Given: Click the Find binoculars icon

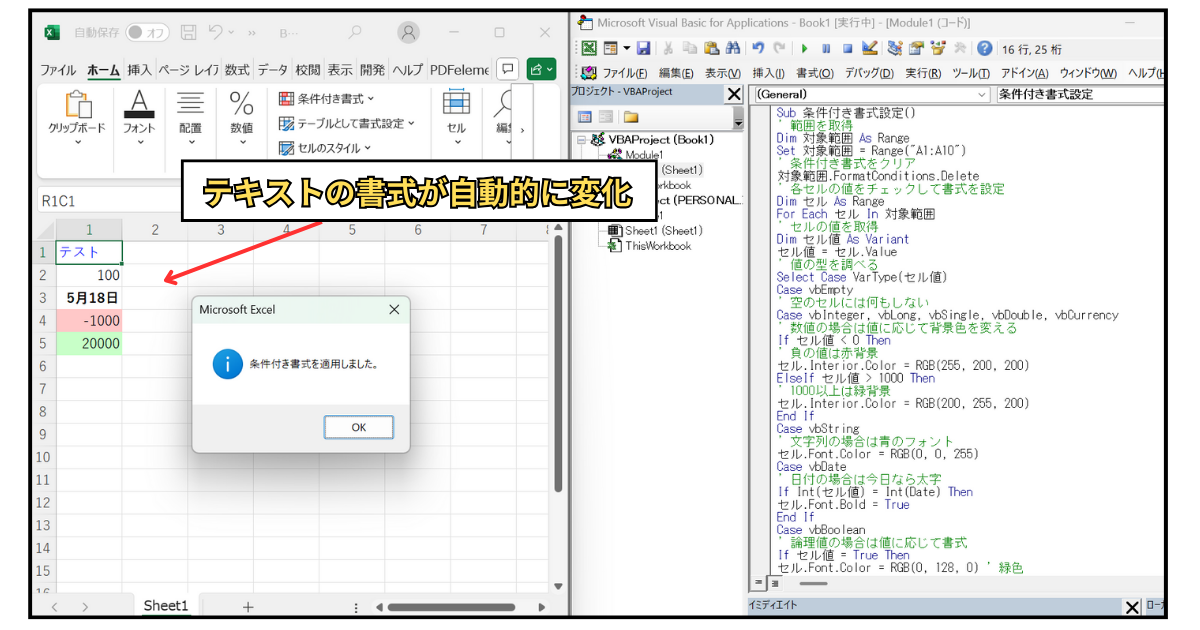Looking at the screenshot, I should [x=733, y=48].
